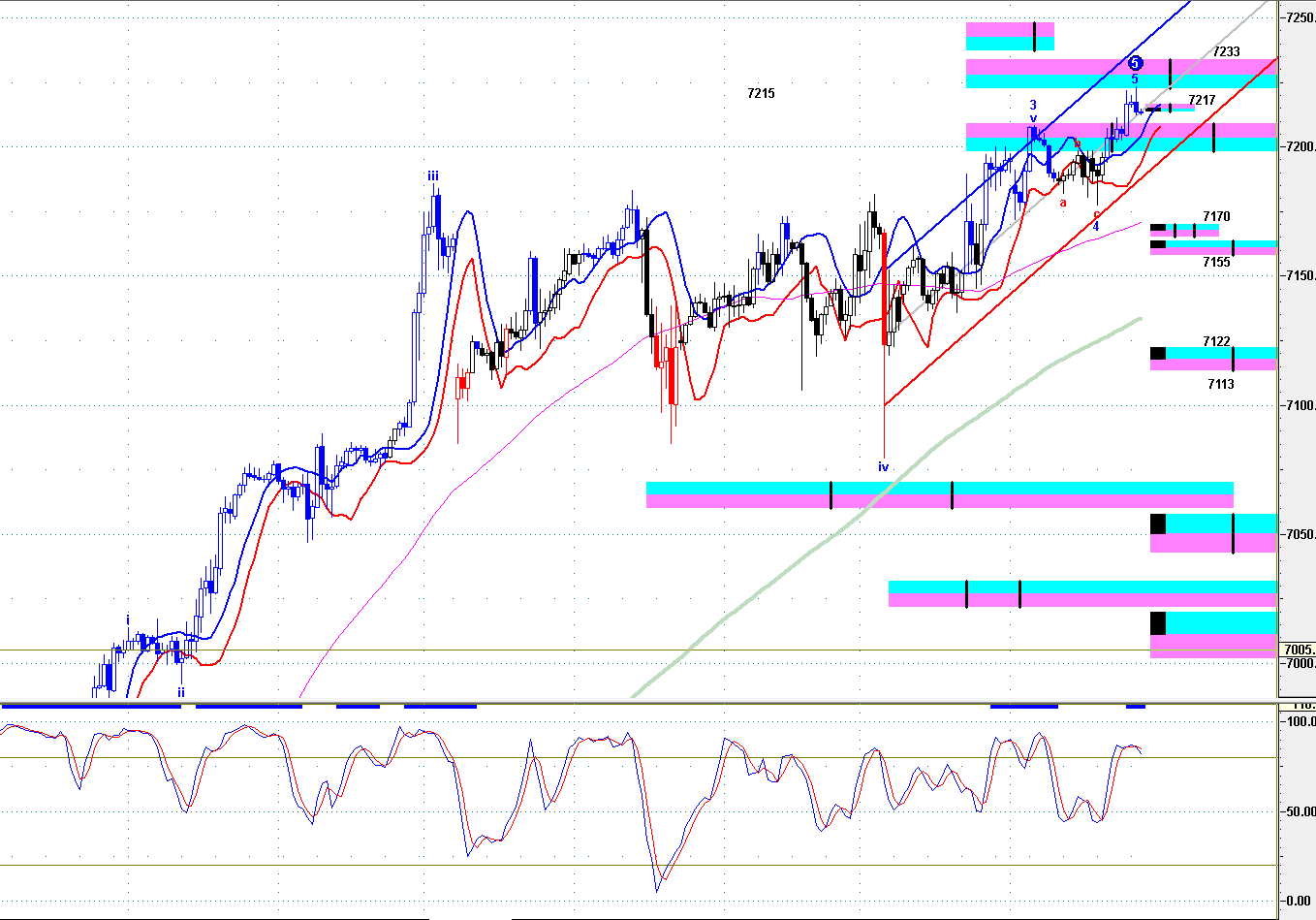1316x920 pixels.
Task: Select the blue 4 wave label
Action: tap(1096, 226)
